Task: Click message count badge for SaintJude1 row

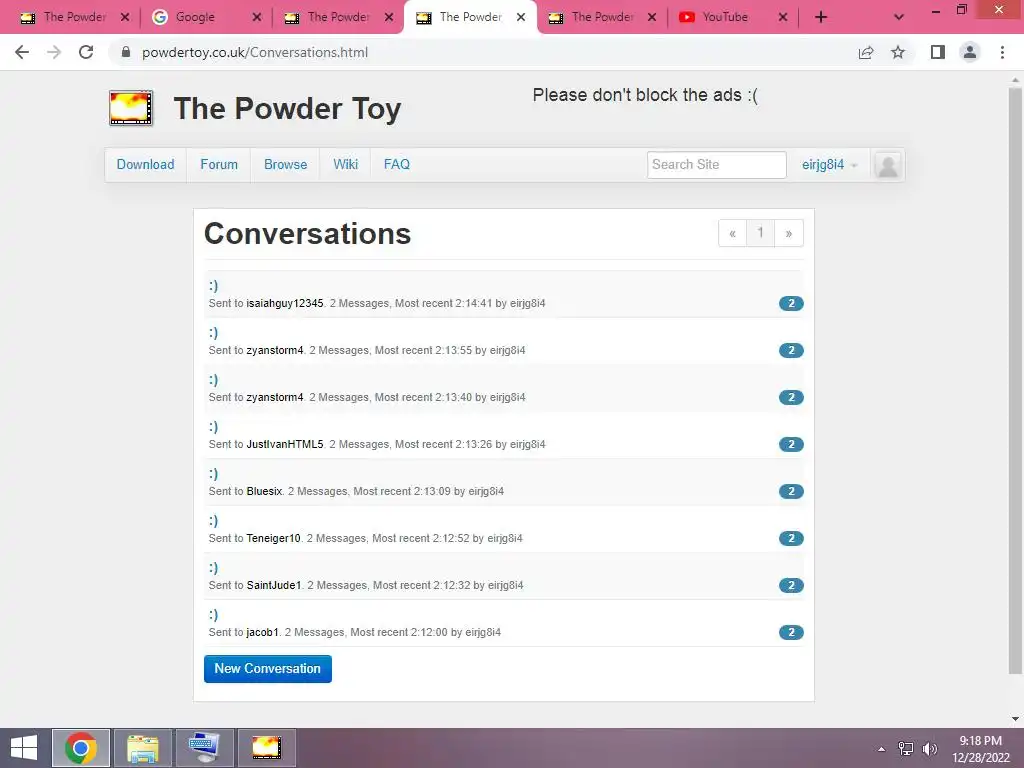Action: tap(791, 585)
